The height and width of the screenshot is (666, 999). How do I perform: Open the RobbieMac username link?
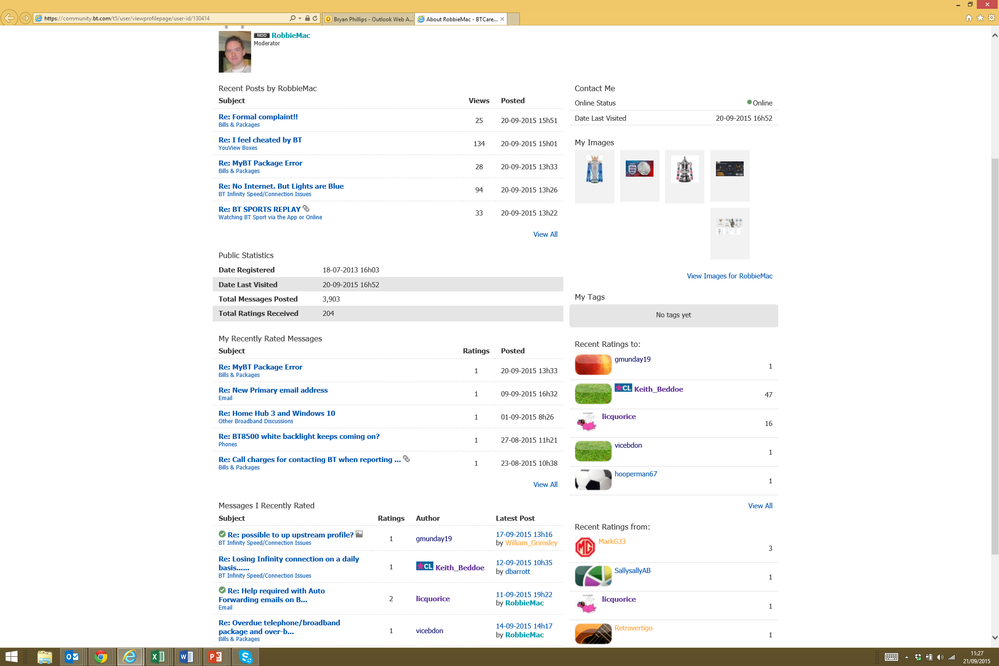pos(291,36)
